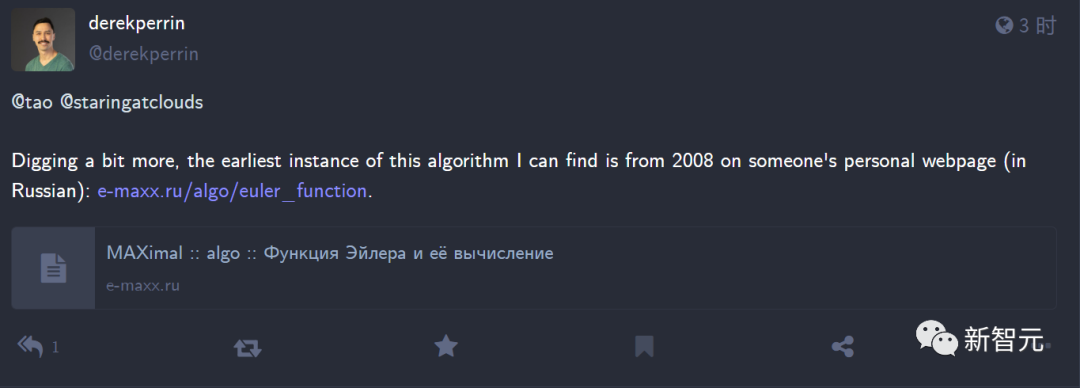Reply to derekperrin's post
Image resolution: width=1080 pixels, height=388 pixels.
30,346
